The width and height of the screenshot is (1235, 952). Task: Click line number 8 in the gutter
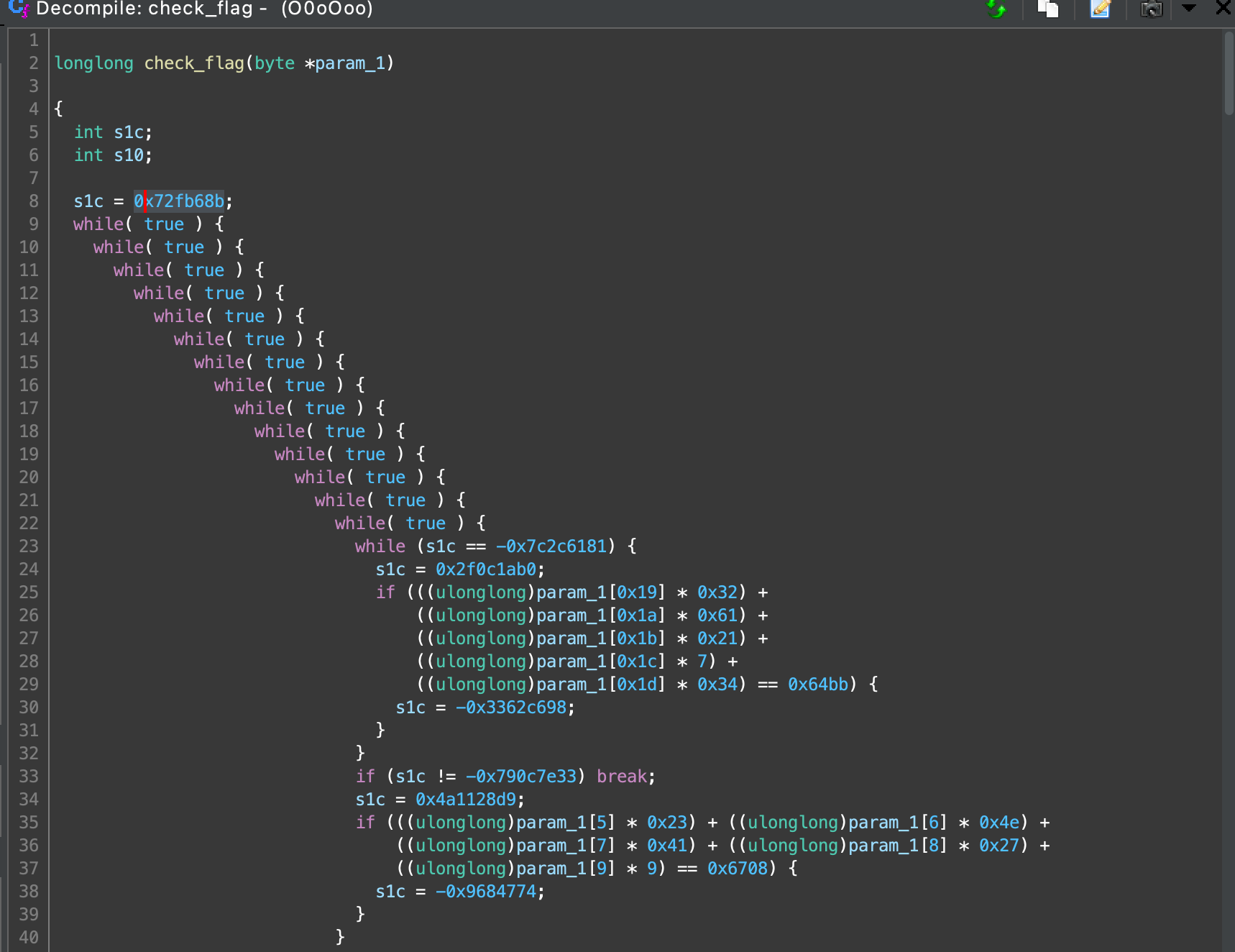pos(34,201)
